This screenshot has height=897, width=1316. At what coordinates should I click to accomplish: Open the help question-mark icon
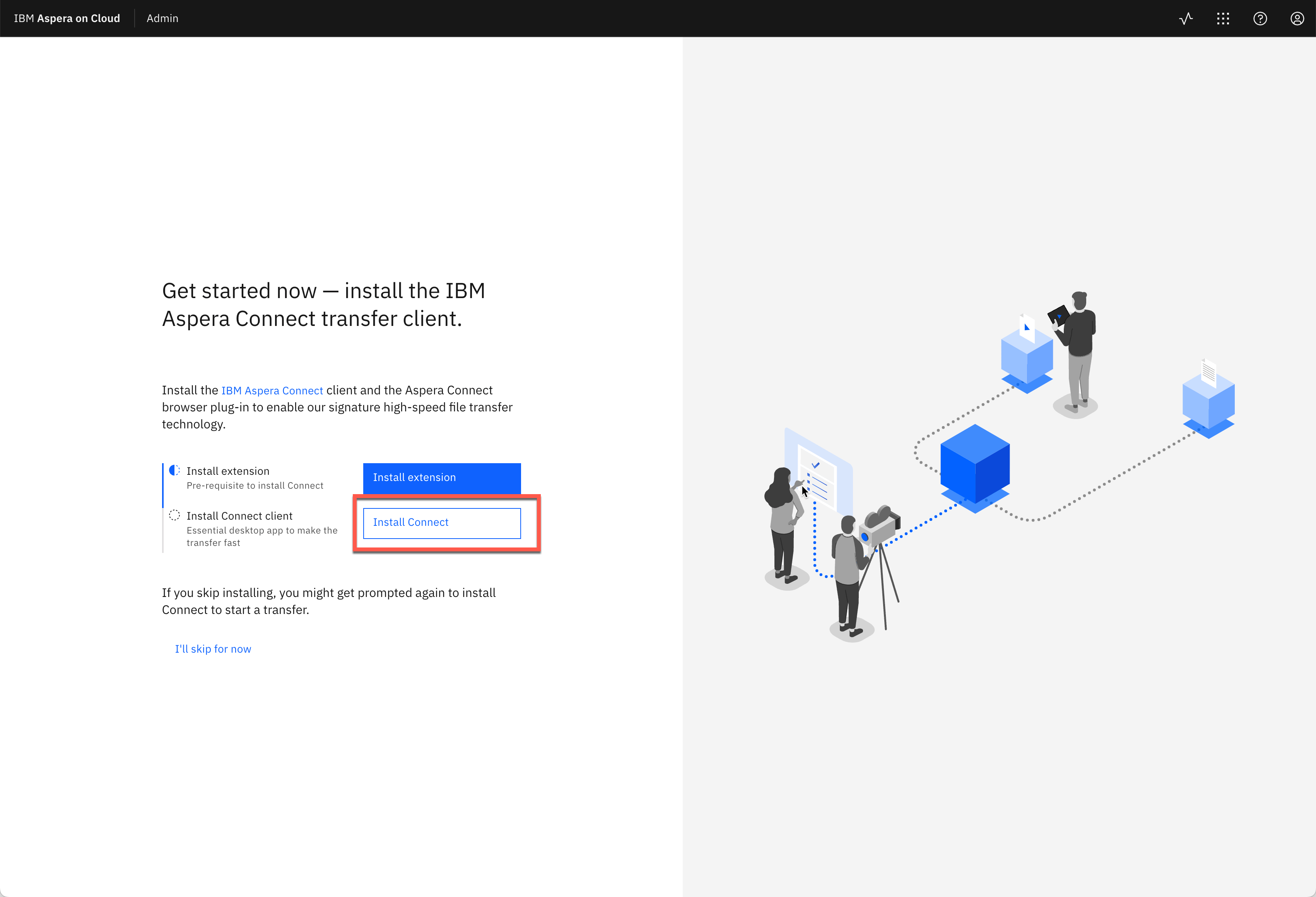[x=1261, y=18]
